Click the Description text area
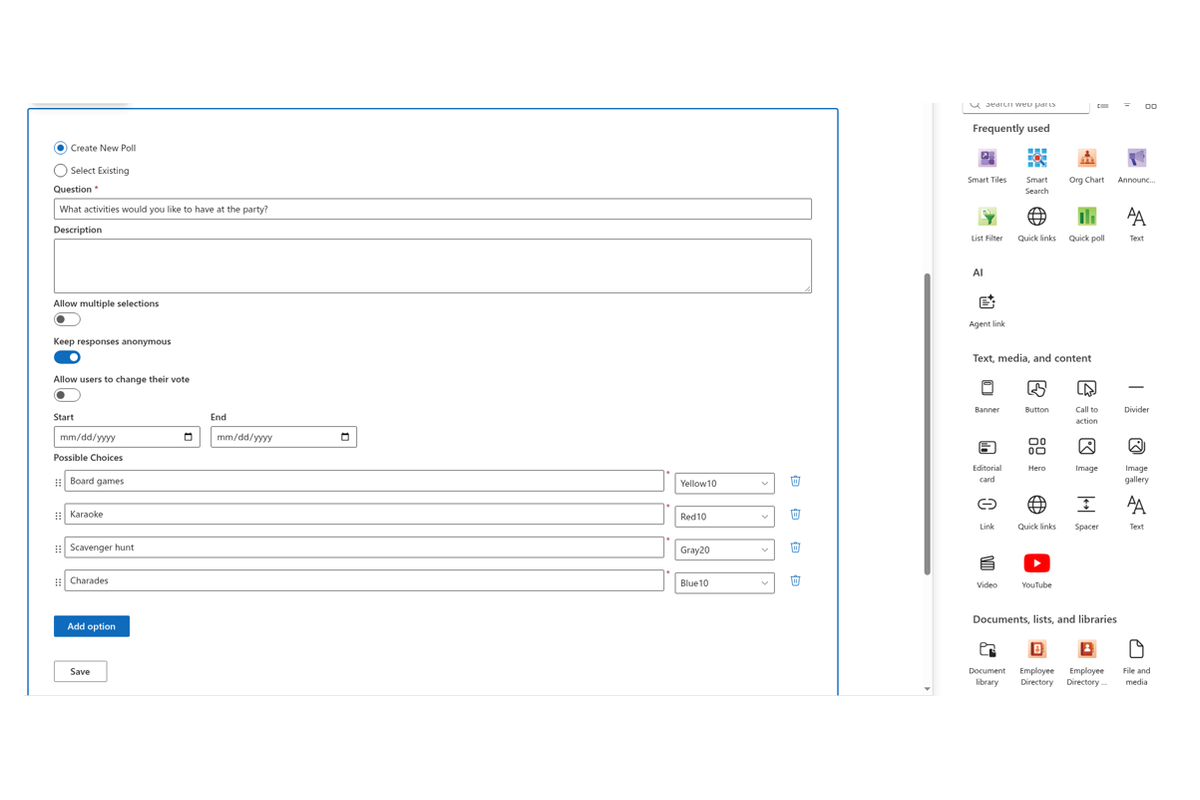 432,265
